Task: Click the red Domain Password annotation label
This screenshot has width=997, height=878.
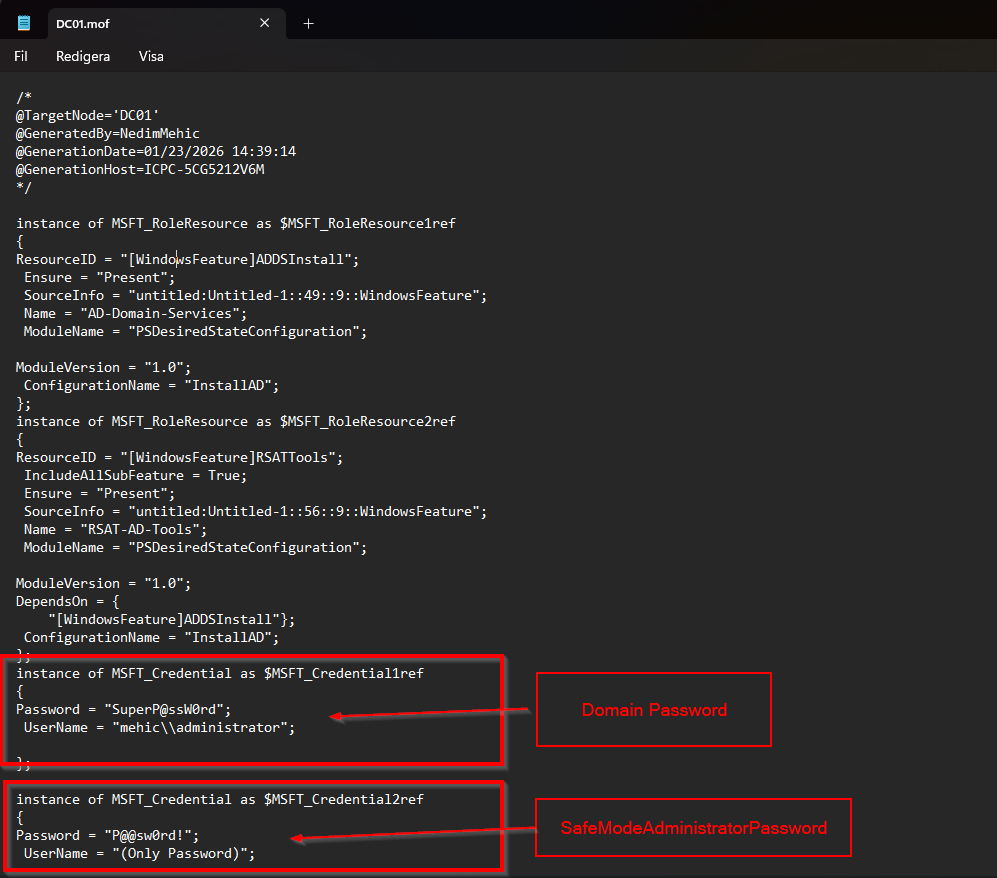Action: (654, 710)
